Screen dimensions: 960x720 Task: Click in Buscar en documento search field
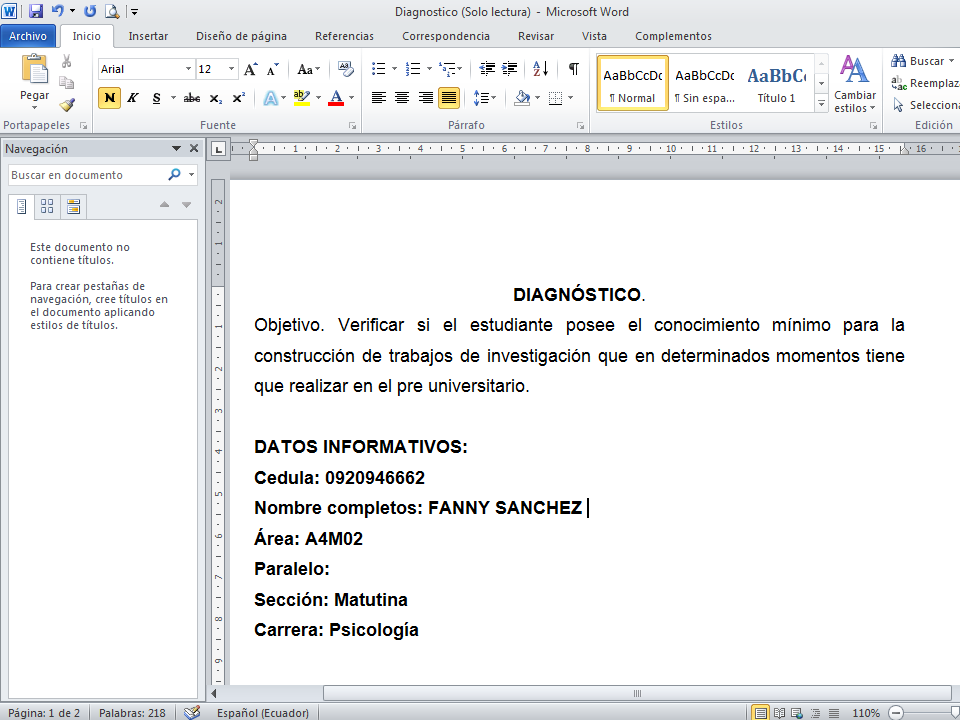point(87,174)
